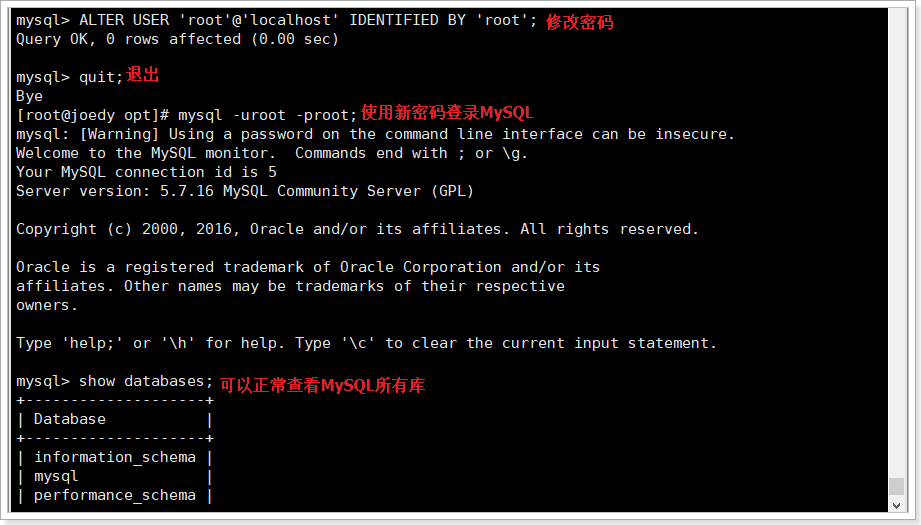Click the 'mysql -uroot -proot;' command
The image size is (921, 525).
(267, 115)
